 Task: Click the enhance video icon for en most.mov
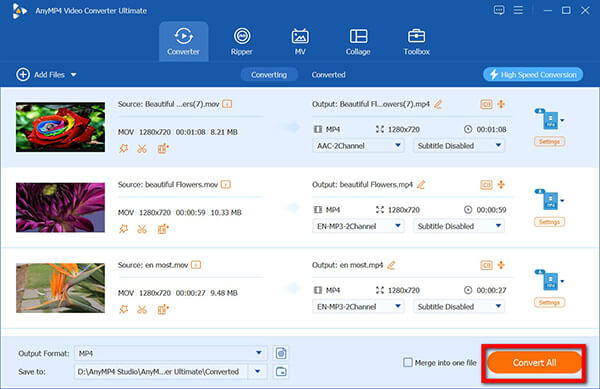(163, 309)
